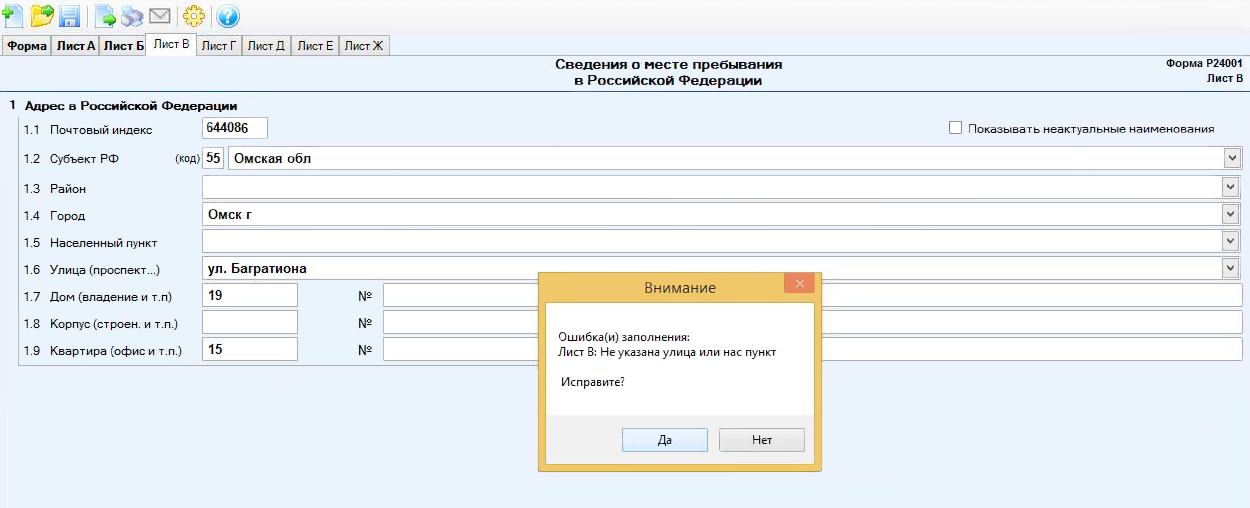Image resolution: width=1250 pixels, height=508 pixels.
Task: Switch to the Лист Г tab
Action: tap(218, 46)
